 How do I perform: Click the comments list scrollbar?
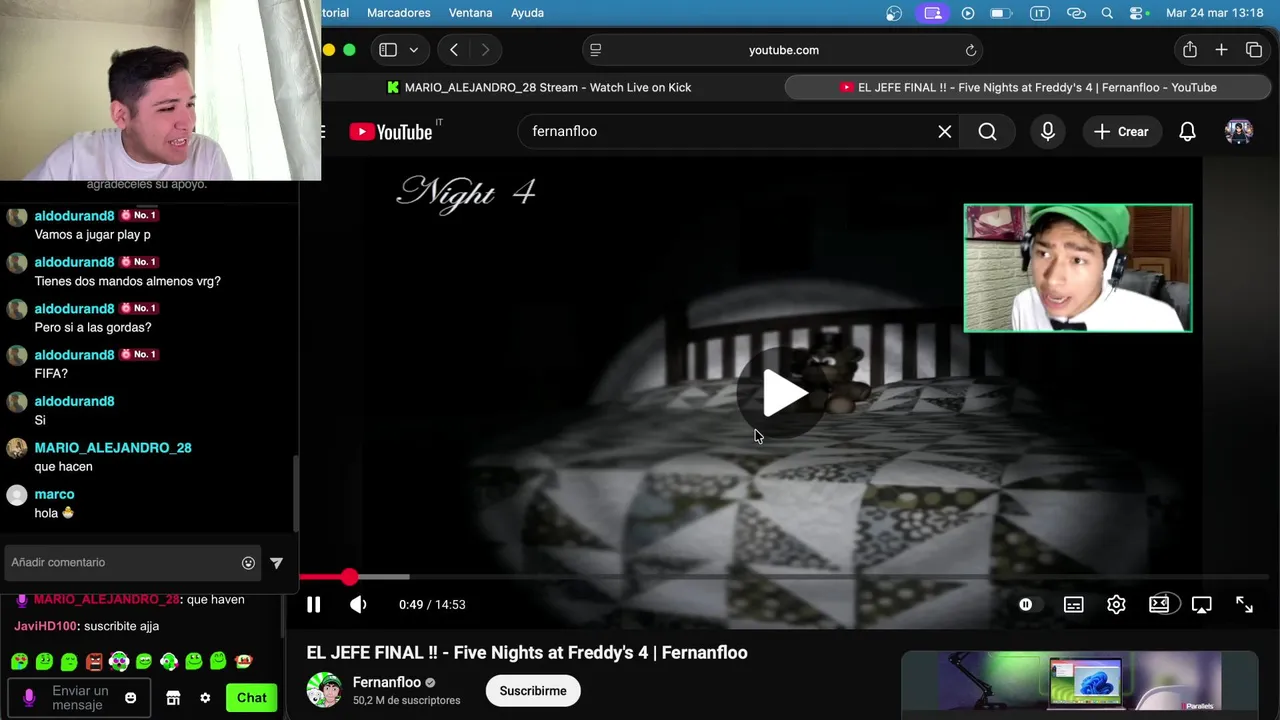tap(295, 494)
